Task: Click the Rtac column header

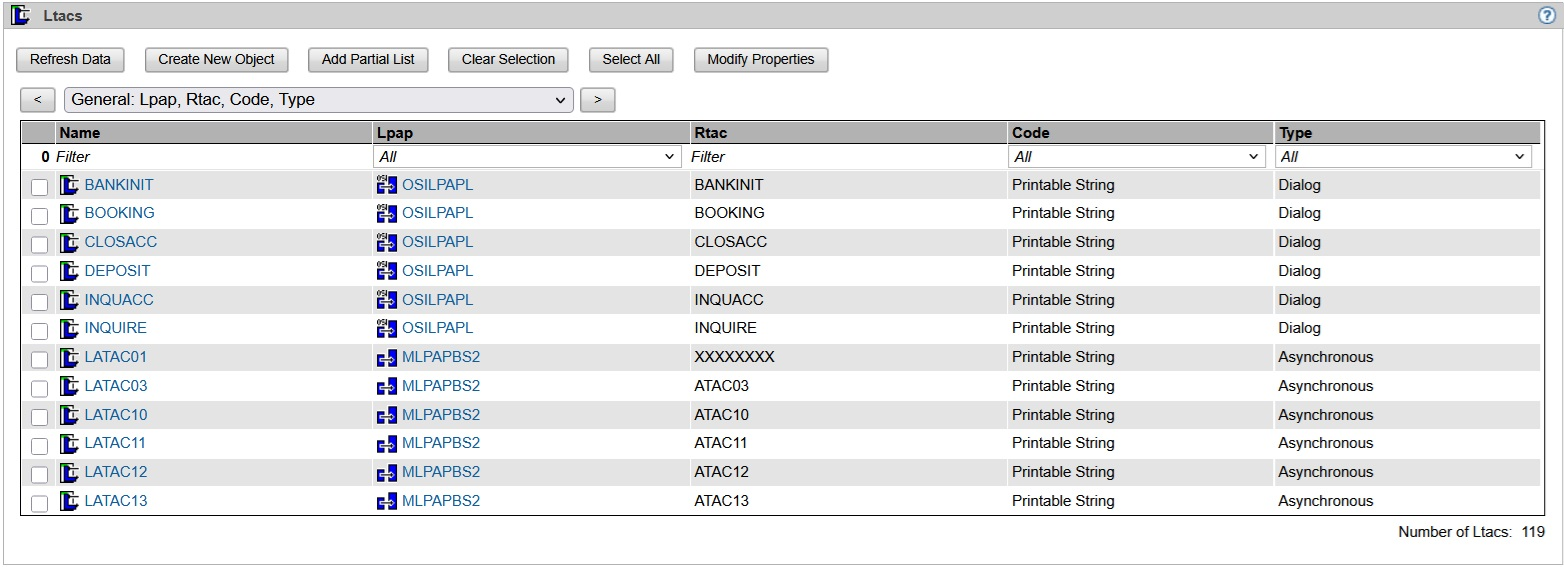Action: tap(710, 133)
